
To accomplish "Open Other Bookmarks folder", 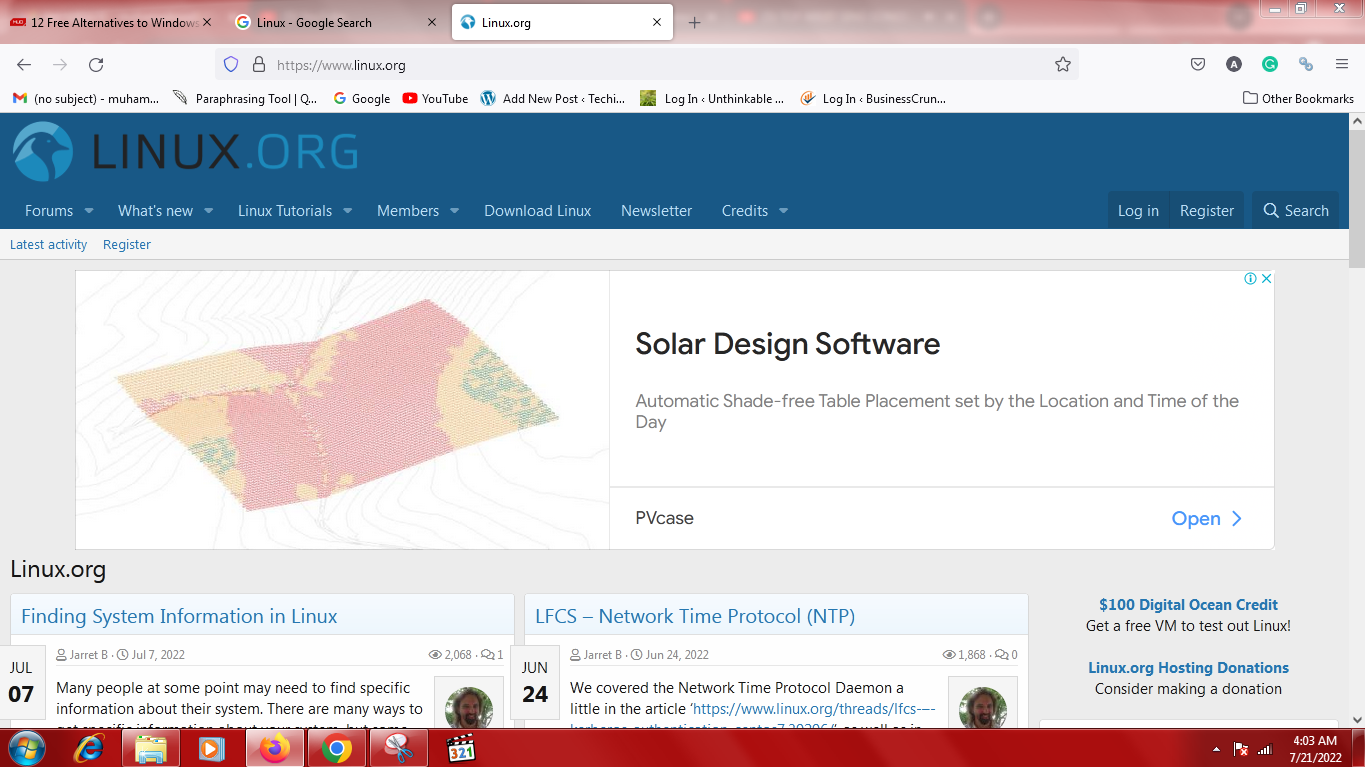I will coord(1298,98).
